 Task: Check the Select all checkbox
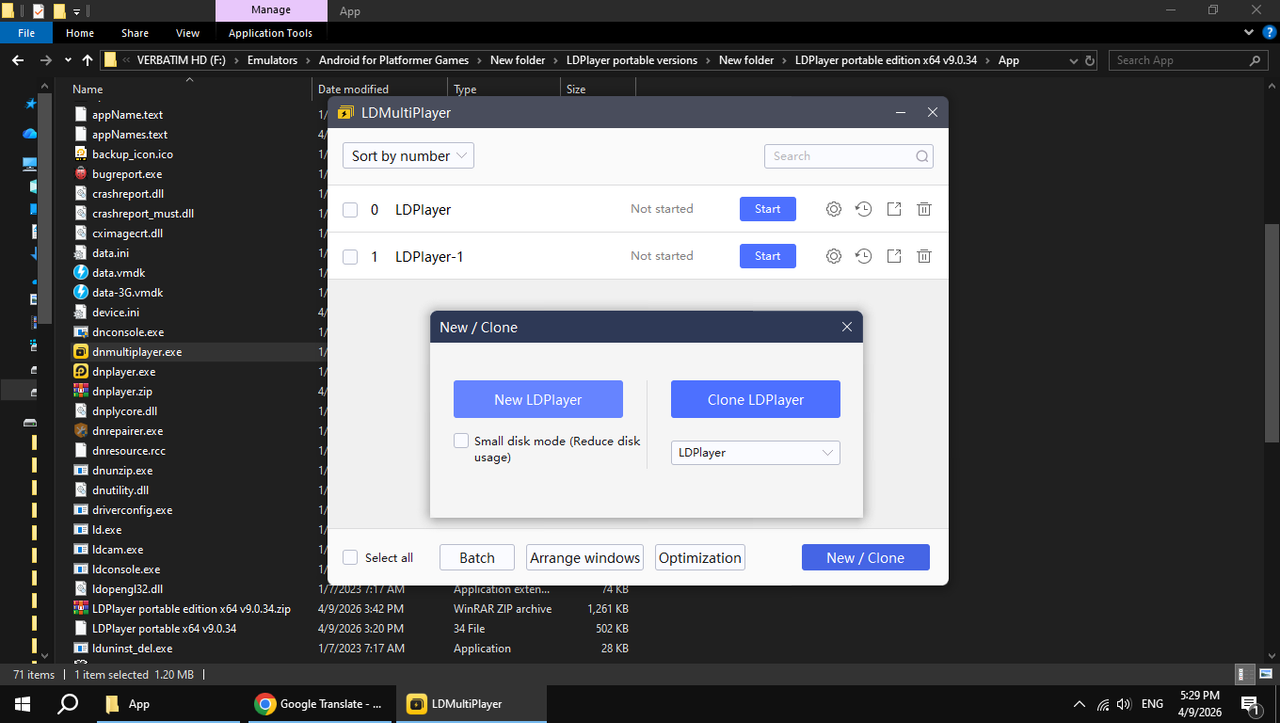click(x=350, y=557)
